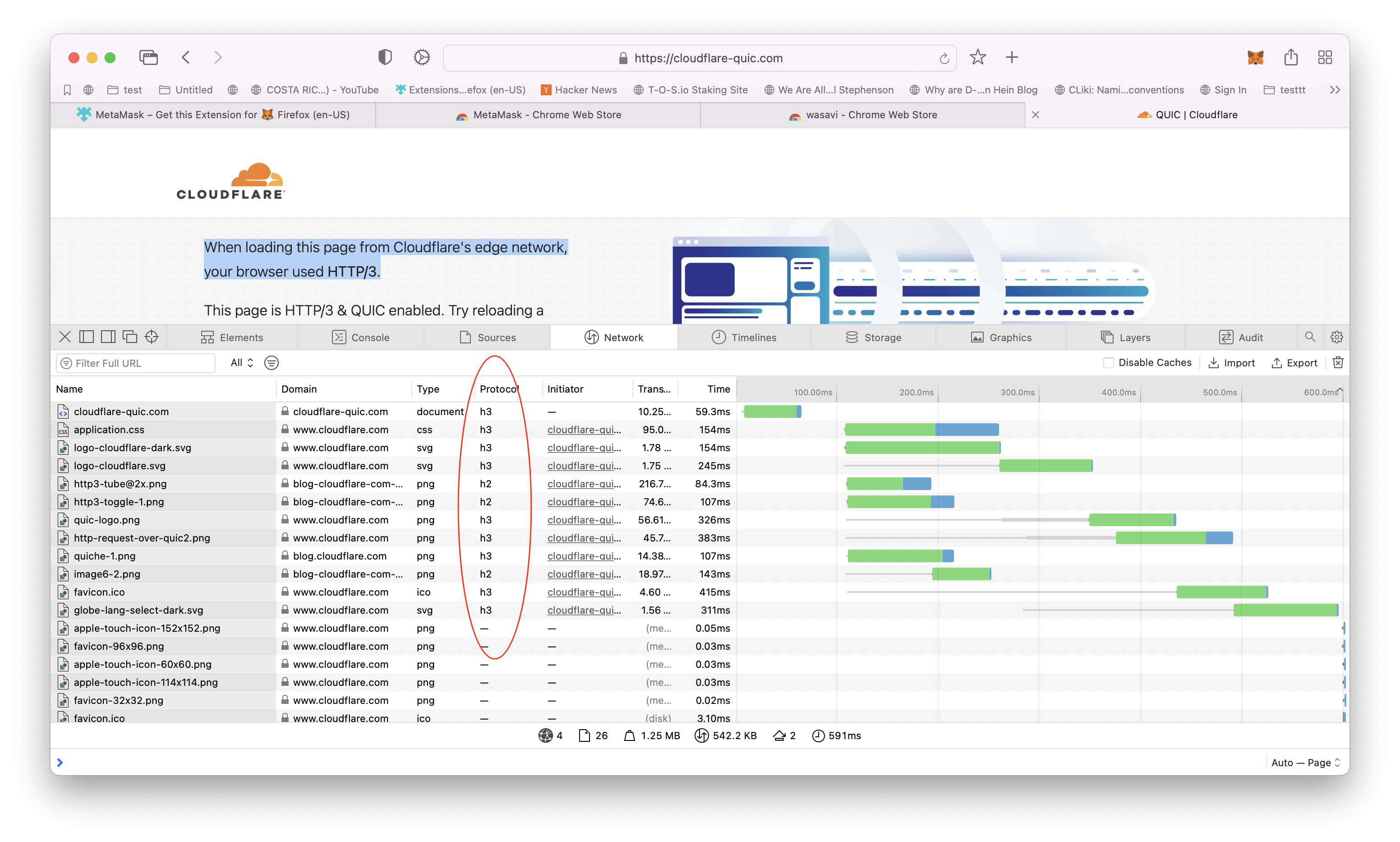1400x842 pixels.
Task: Open the All resource type dropdown
Action: click(242, 362)
